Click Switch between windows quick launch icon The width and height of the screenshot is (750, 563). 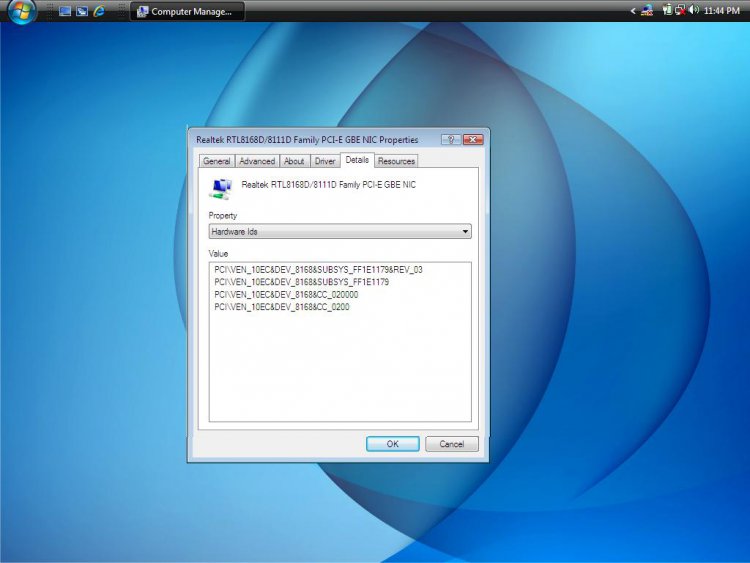tap(82, 11)
